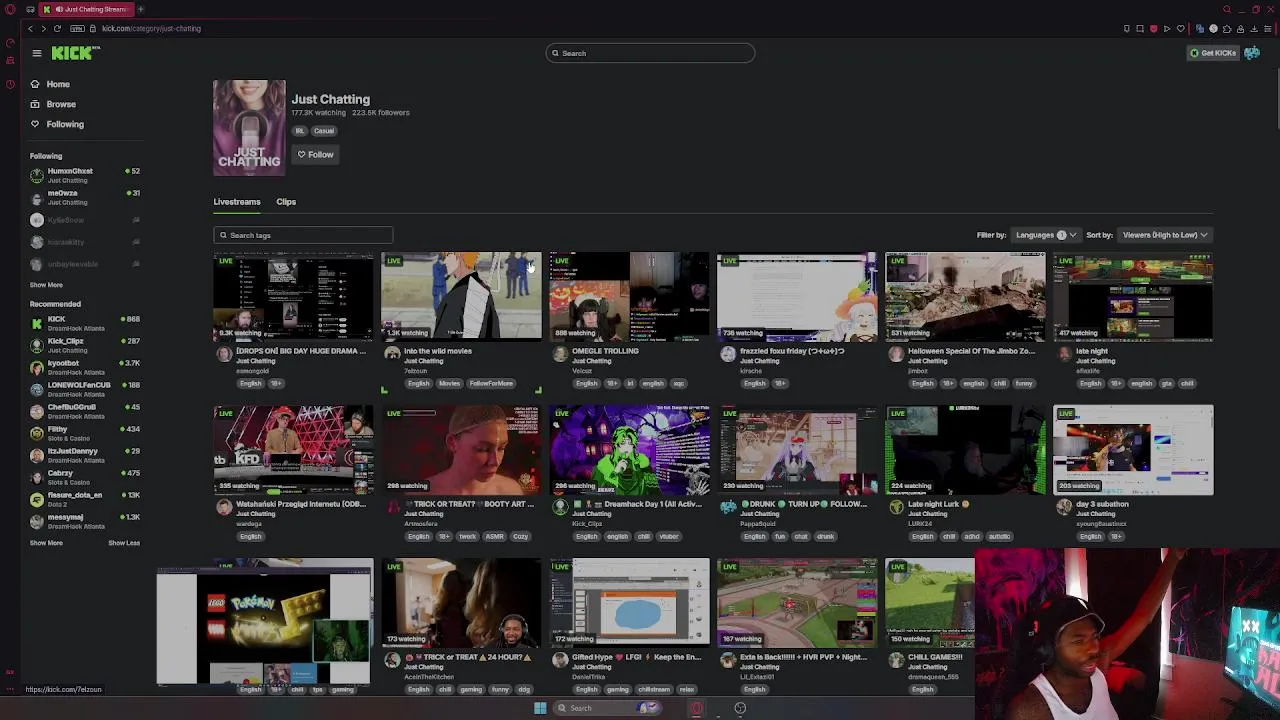The image size is (1280, 720).
Task: Open kyootbot recommended channel
Action: point(85,367)
